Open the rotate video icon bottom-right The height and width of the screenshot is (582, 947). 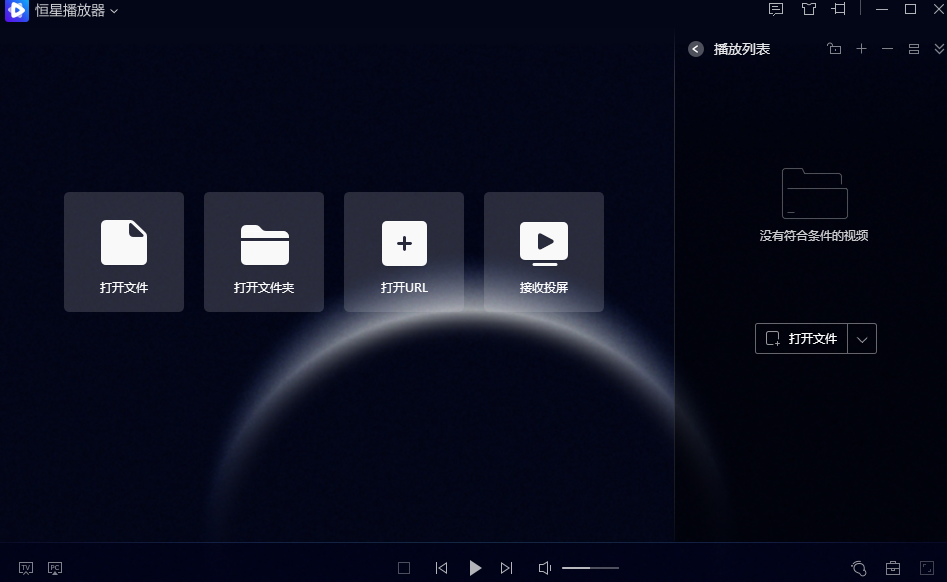coord(857,567)
